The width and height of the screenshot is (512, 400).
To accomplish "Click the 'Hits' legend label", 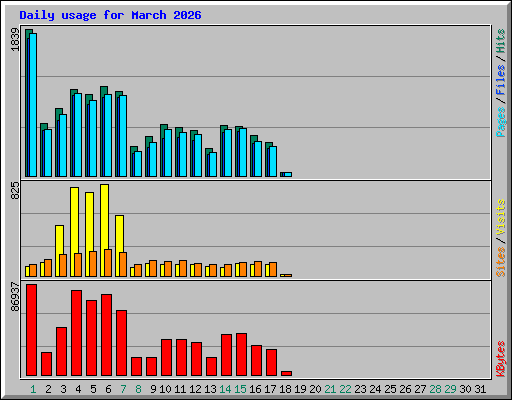I will point(501,41).
